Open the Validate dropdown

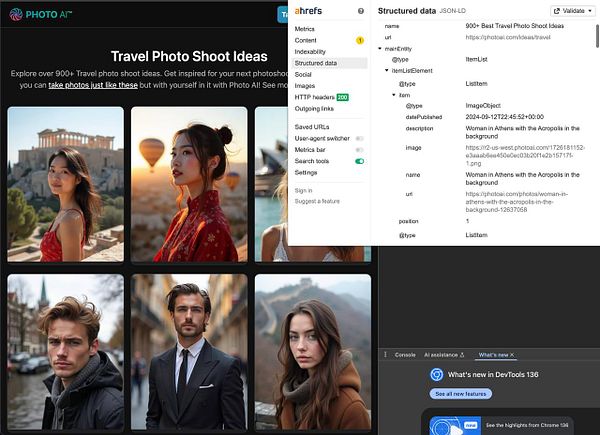click(573, 11)
